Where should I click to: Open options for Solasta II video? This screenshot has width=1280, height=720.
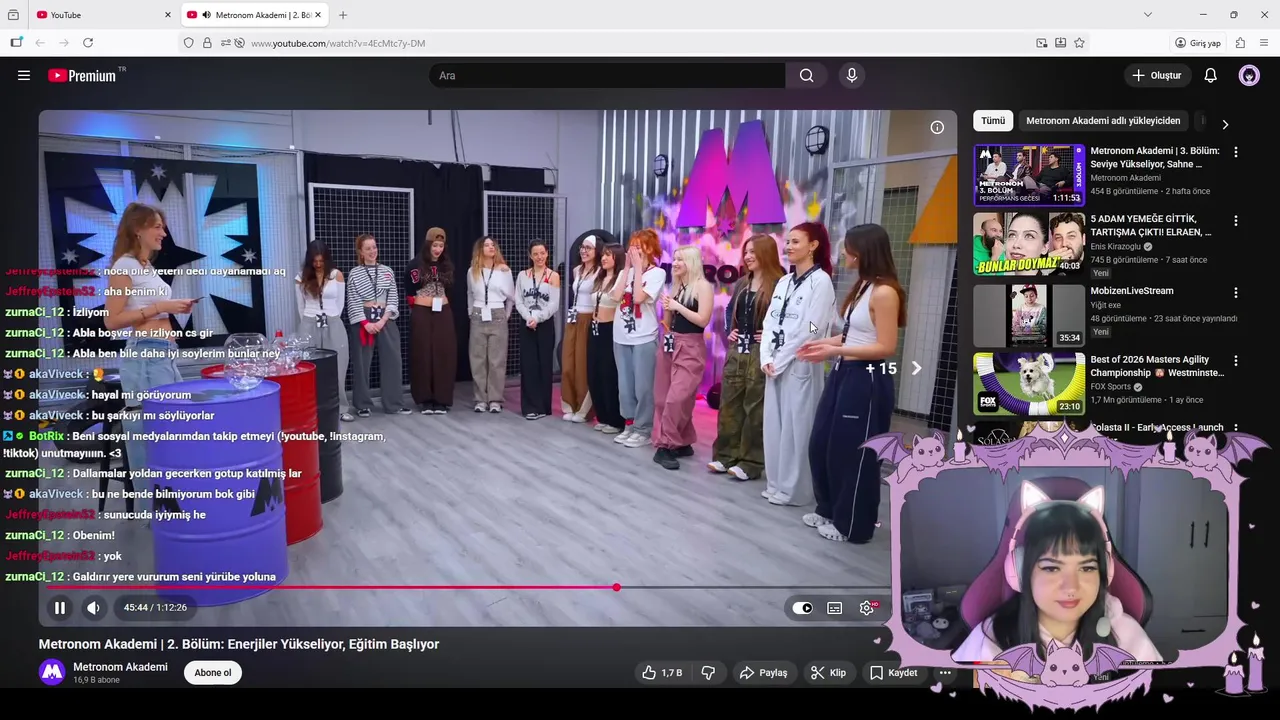click(1236, 428)
